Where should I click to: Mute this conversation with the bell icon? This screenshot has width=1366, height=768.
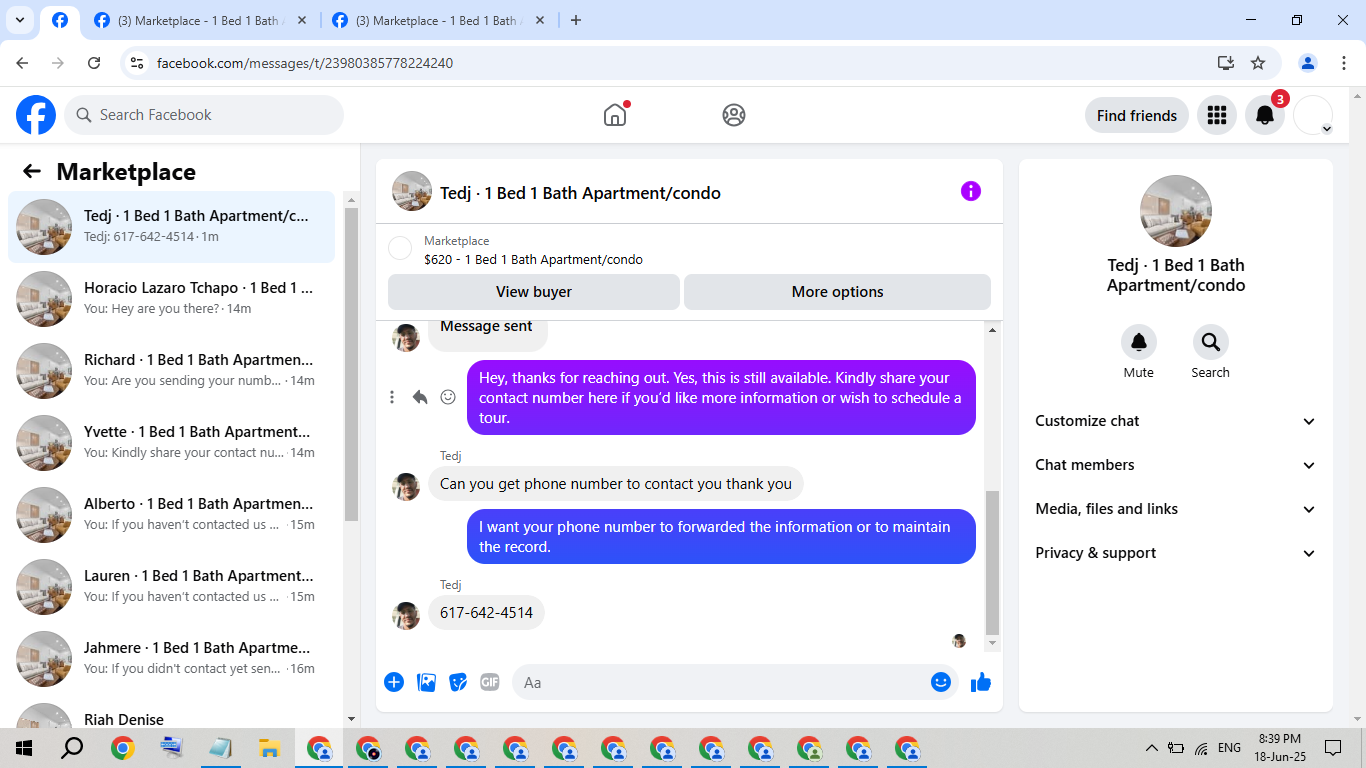(x=1139, y=342)
